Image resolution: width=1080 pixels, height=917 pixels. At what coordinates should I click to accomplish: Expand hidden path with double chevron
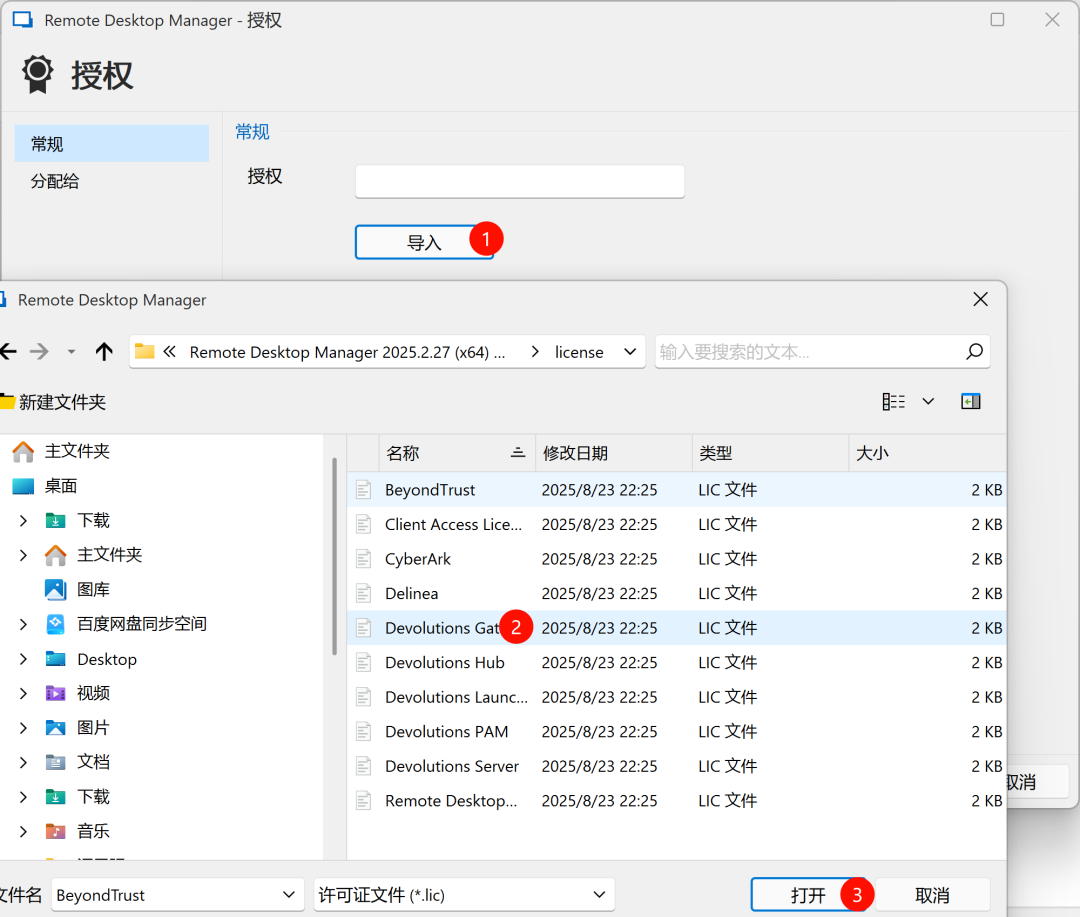(169, 352)
